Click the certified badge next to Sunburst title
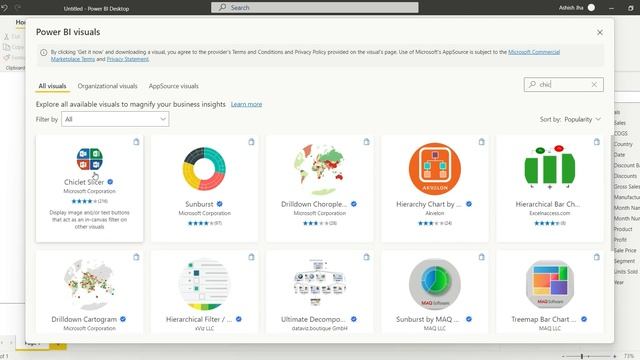Screen dimensions: 640x360 point(220,204)
